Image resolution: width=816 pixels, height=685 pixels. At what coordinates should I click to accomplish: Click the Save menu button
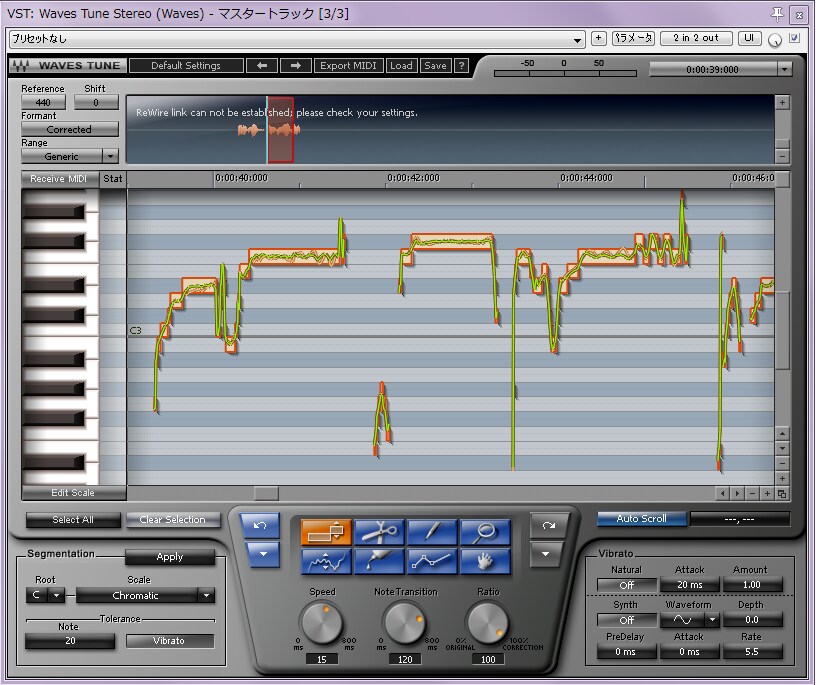[x=435, y=66]
